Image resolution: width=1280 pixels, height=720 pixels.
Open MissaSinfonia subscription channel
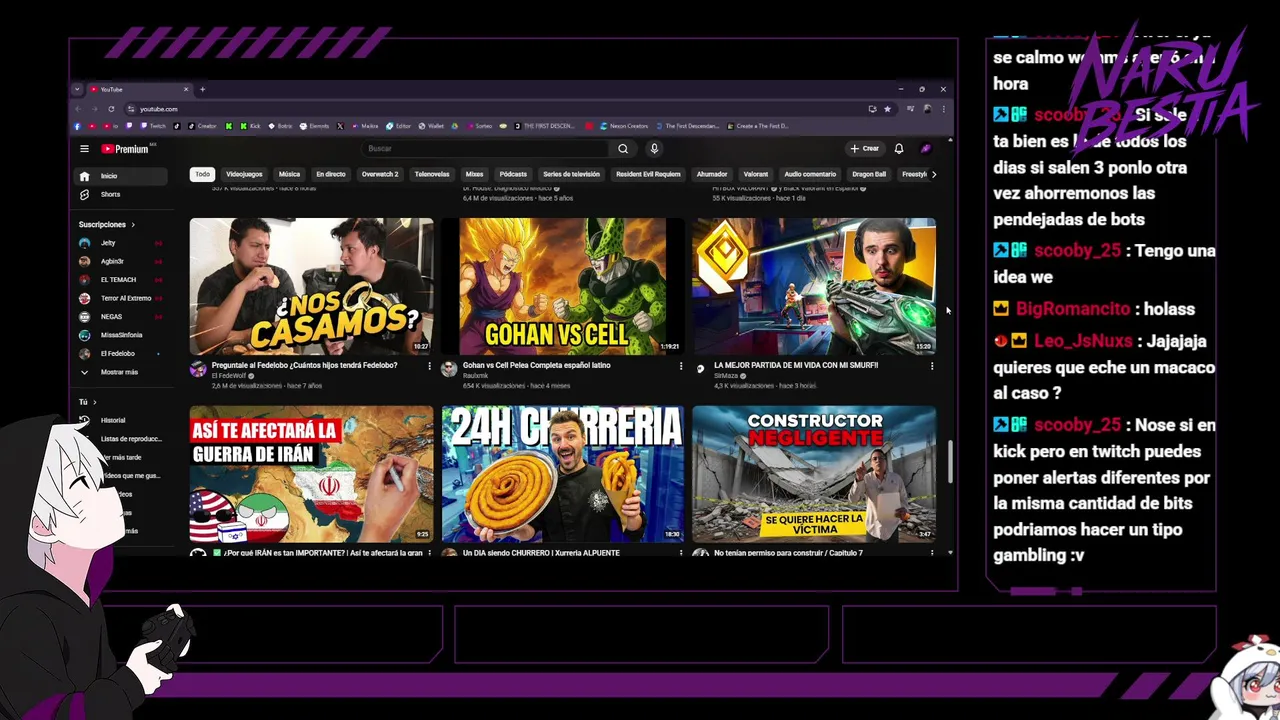coord(121,335)
